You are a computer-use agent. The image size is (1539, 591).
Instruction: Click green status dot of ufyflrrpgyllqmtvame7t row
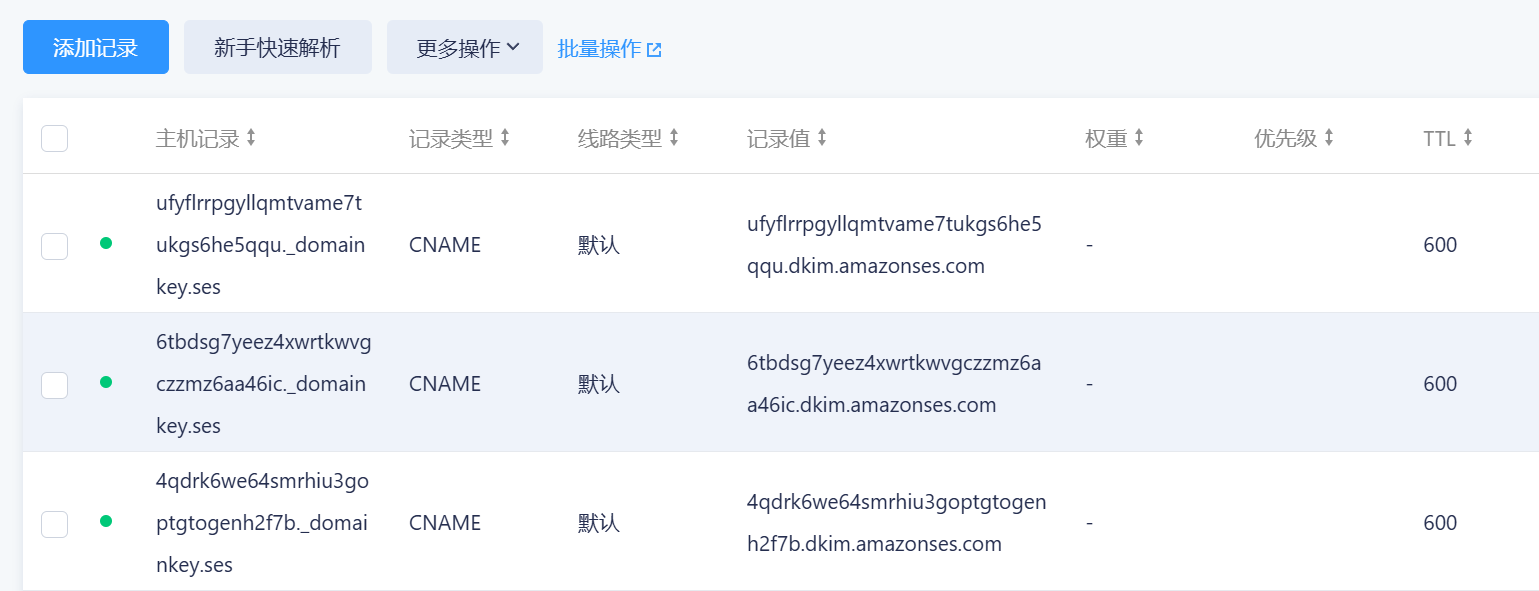click(106, 243)
